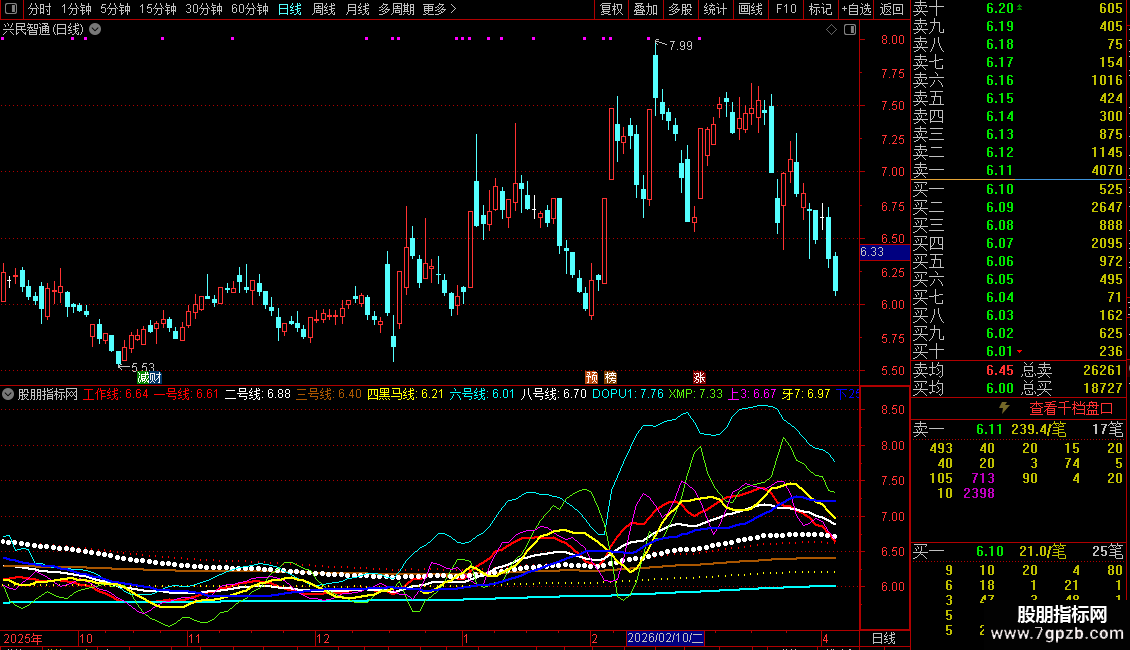Click the 榜 signal marker on chart
1130x650 pixels.
(610, 377)
